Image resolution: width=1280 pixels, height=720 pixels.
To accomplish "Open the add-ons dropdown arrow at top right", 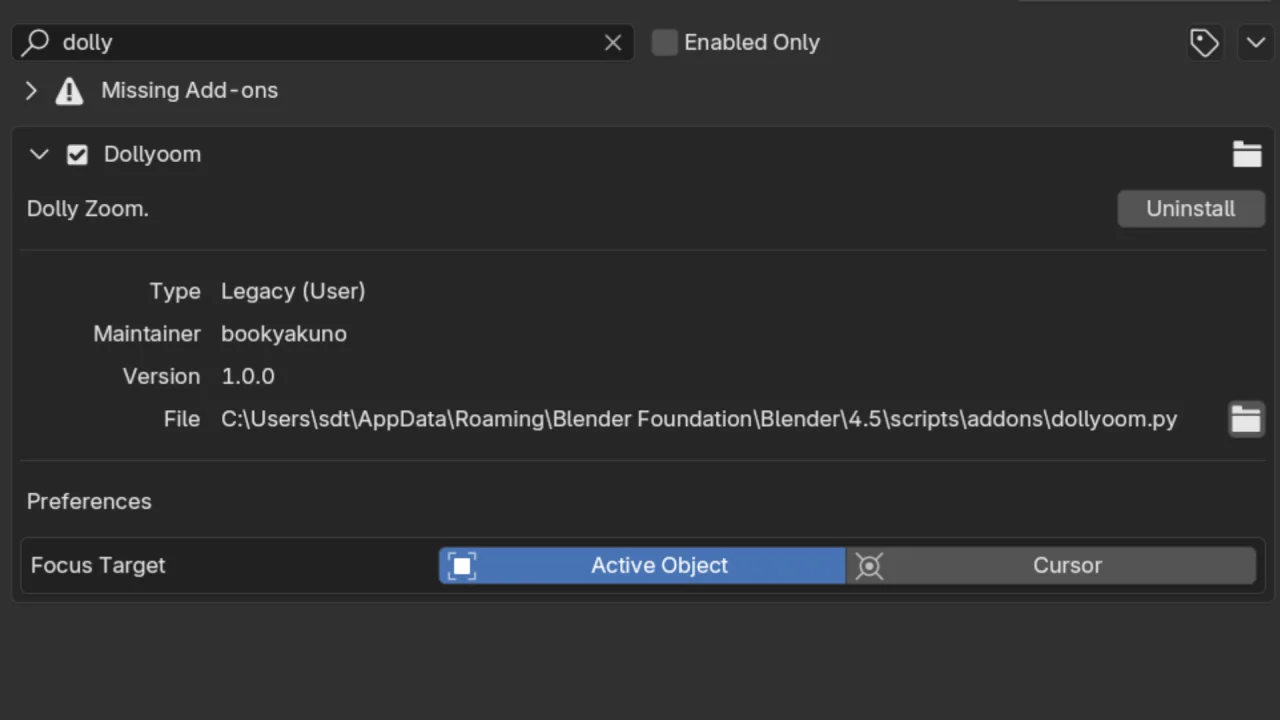I will (1254, 42).
